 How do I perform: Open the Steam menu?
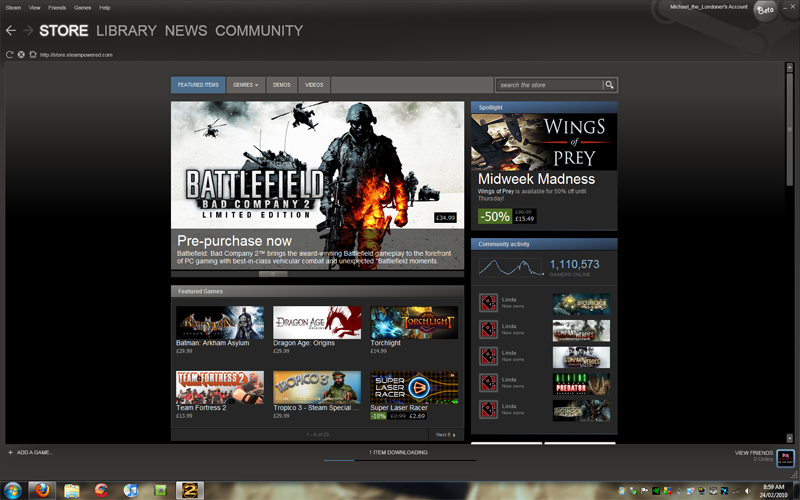click(13, 7)
